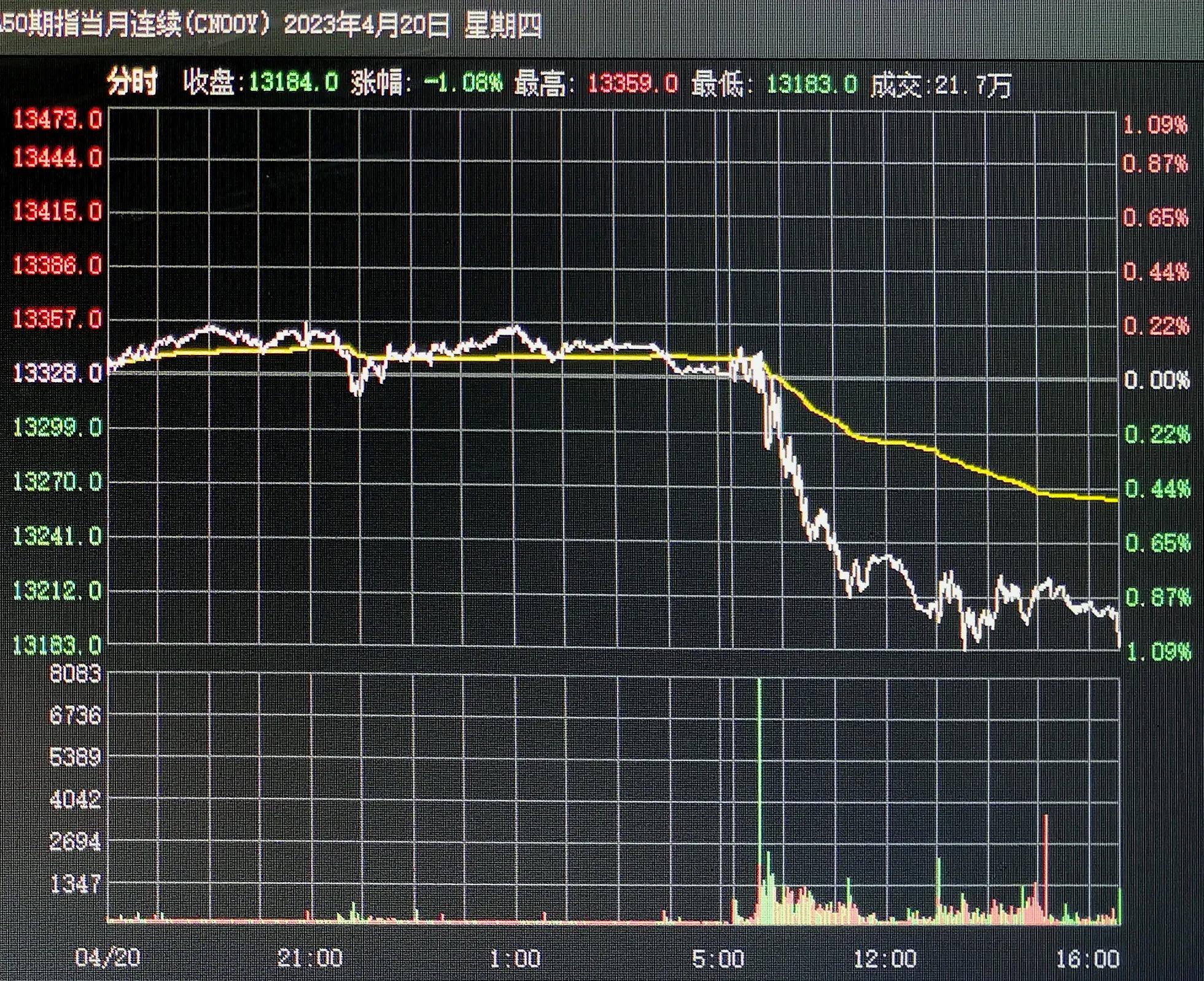The height and width of the screenshot is (981, 1204).
Task: Click the 8083 volume axis label
Action: click(x=75, y=674)
